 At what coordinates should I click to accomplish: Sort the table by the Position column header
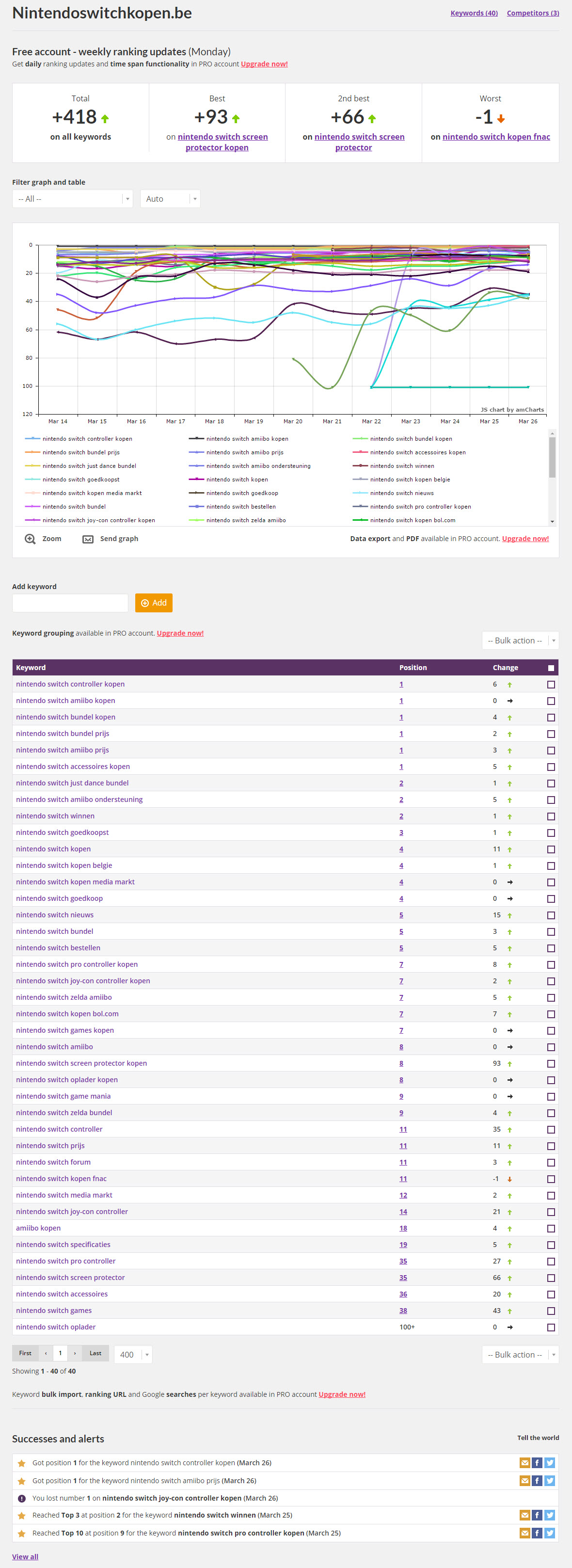pos(413,668)
